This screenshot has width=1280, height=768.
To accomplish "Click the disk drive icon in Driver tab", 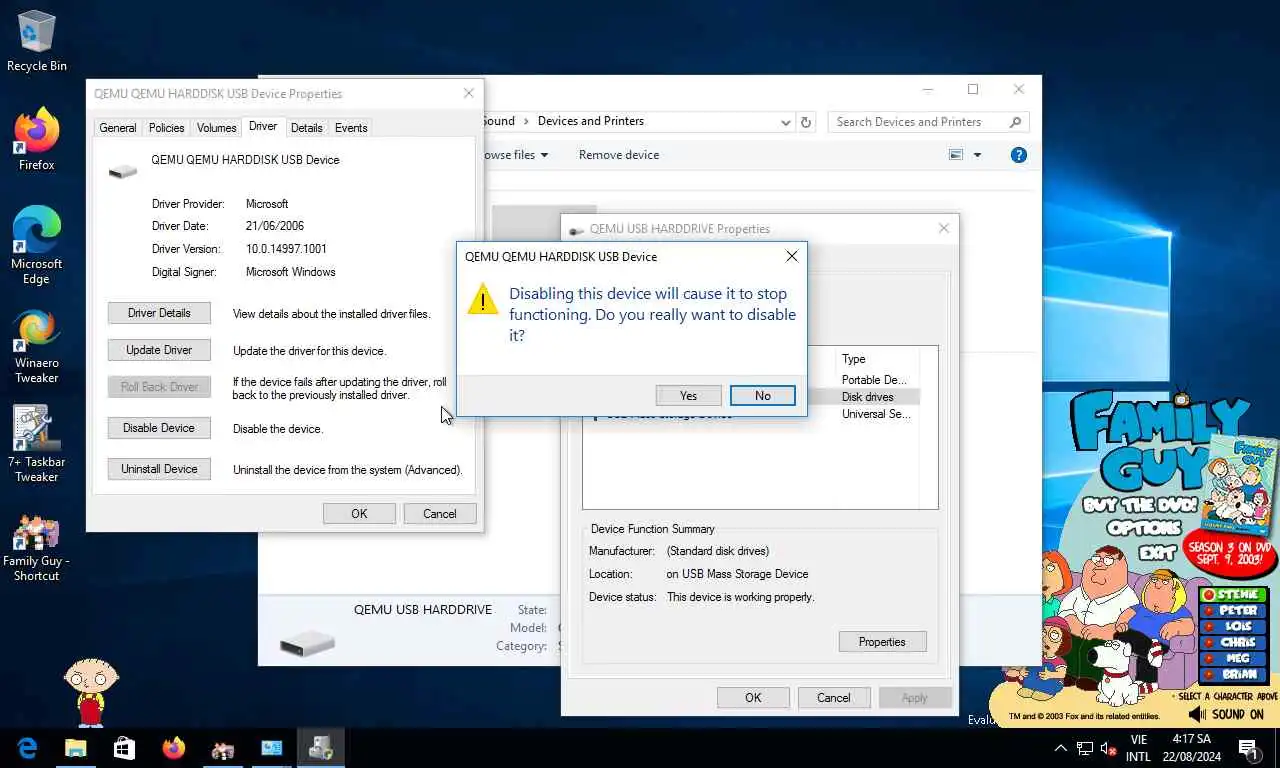I will [x=123, y=171].
